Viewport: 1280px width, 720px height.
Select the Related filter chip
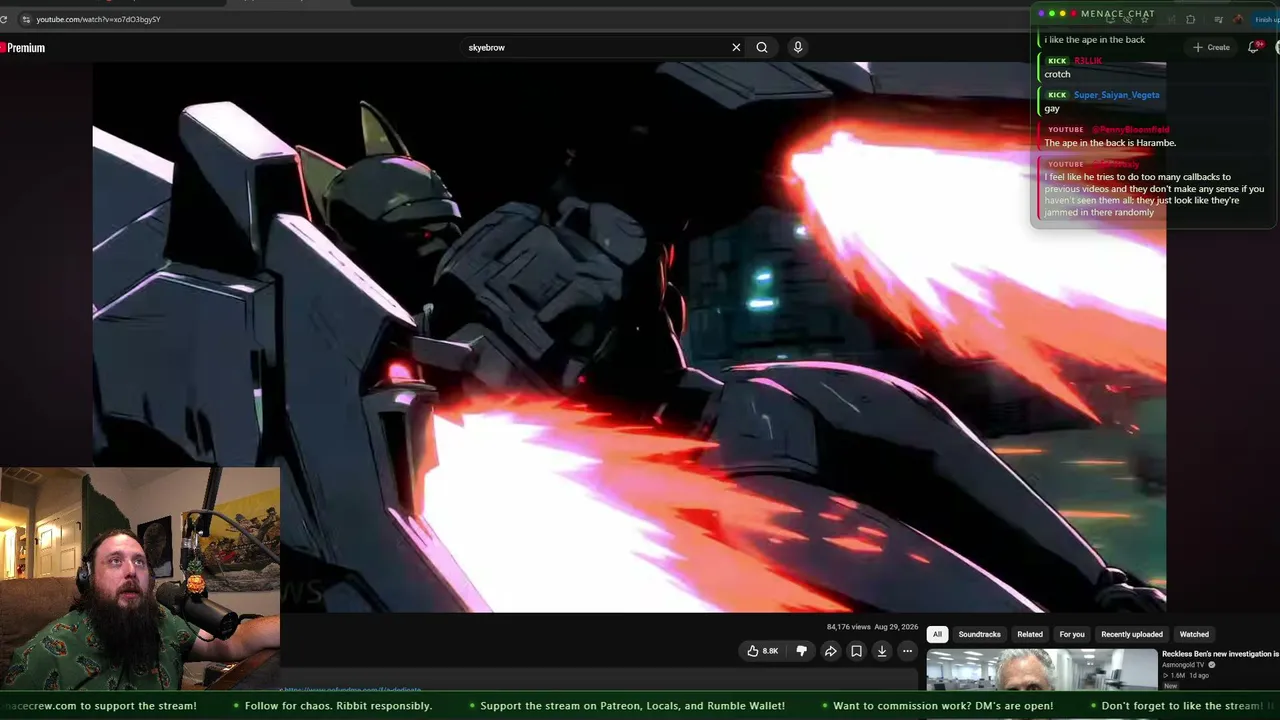click(1030, 634)
